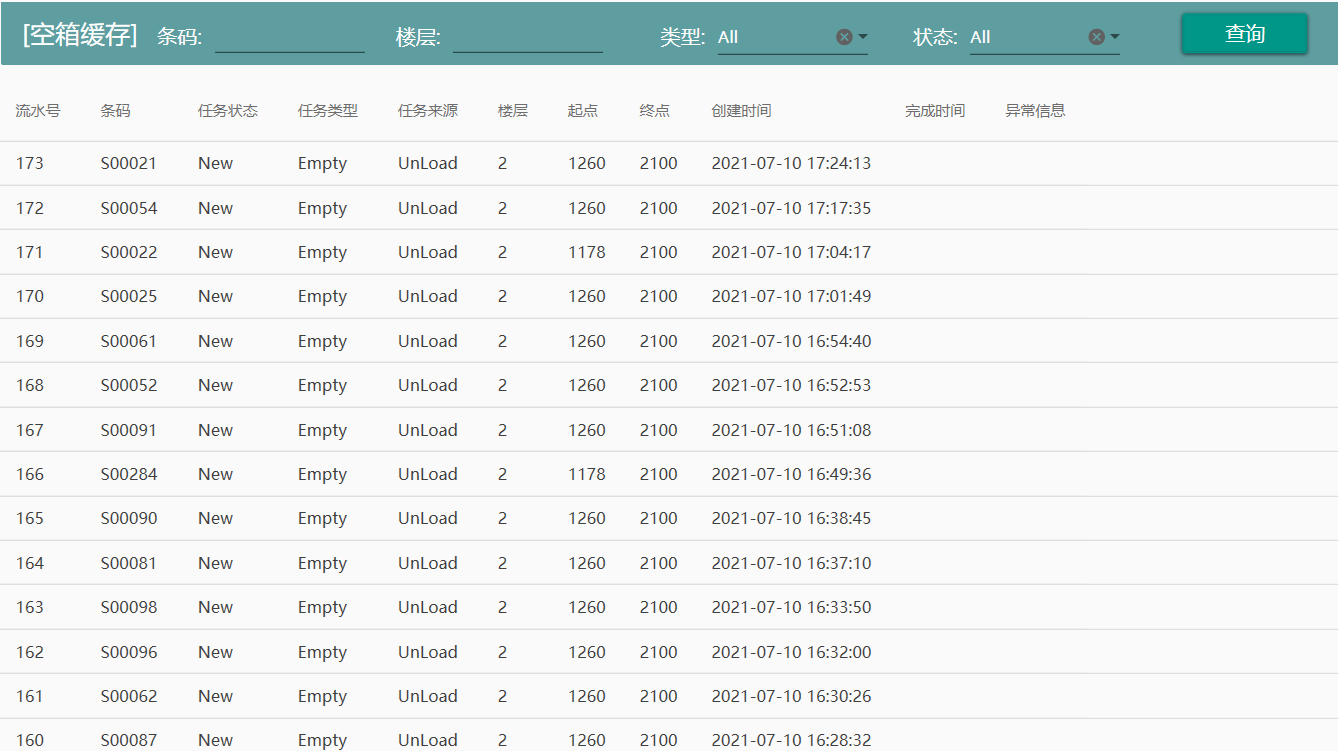This screenshot has width=1338, height=751.
Task: Click the 楼层 column header in table
Action: pos(513,111)
